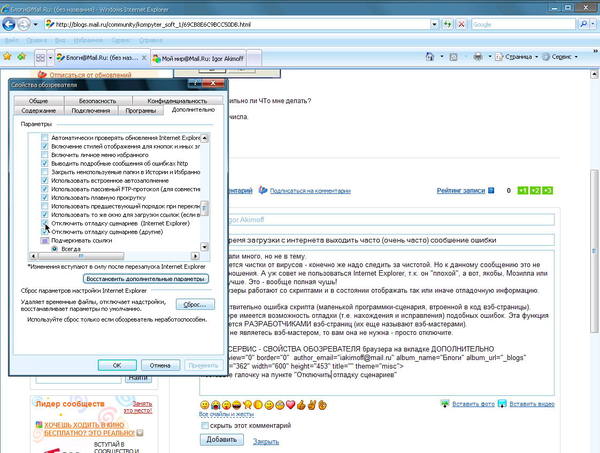Open the Print button dropdown arrow
The image size is (600, 453).
(489, 57)
